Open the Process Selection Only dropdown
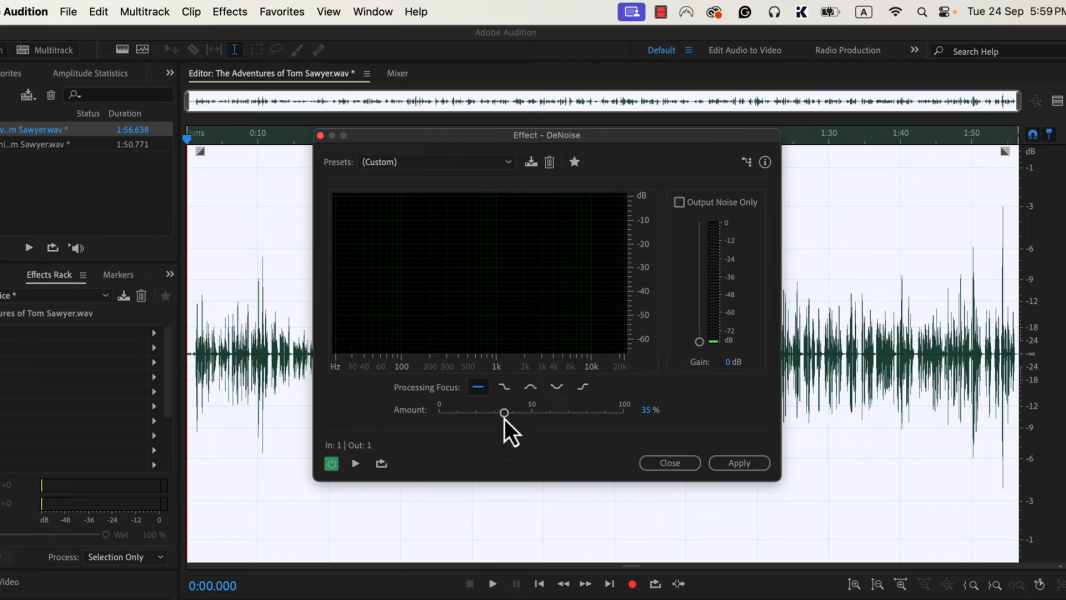Viewport: 1066px width, 600px height. point(126,557)
